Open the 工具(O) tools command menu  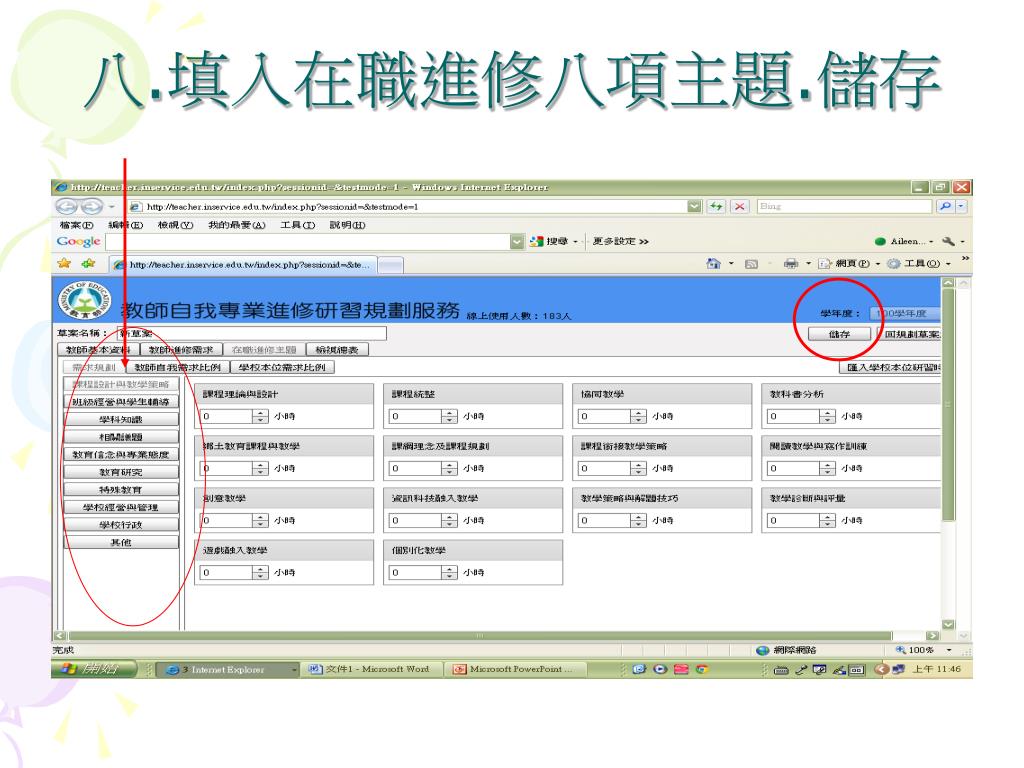pos(919,264)
